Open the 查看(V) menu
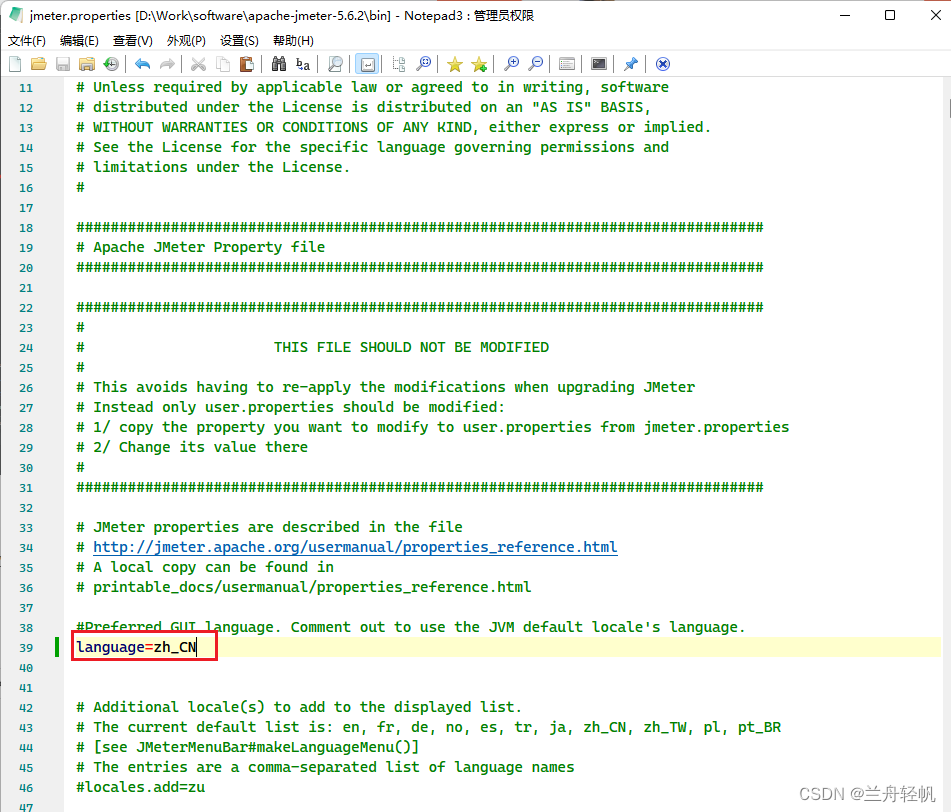The image size is (951, 812). click(x=133, y=41)
